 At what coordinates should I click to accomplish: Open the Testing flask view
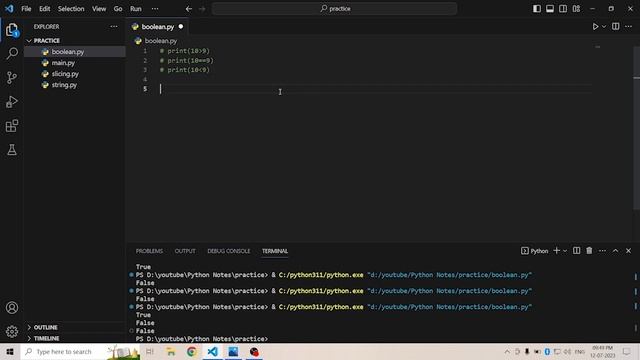point(12,150)
